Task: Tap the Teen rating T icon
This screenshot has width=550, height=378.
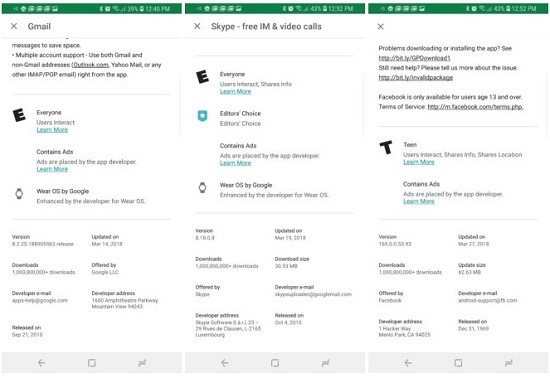Action: 386,147
